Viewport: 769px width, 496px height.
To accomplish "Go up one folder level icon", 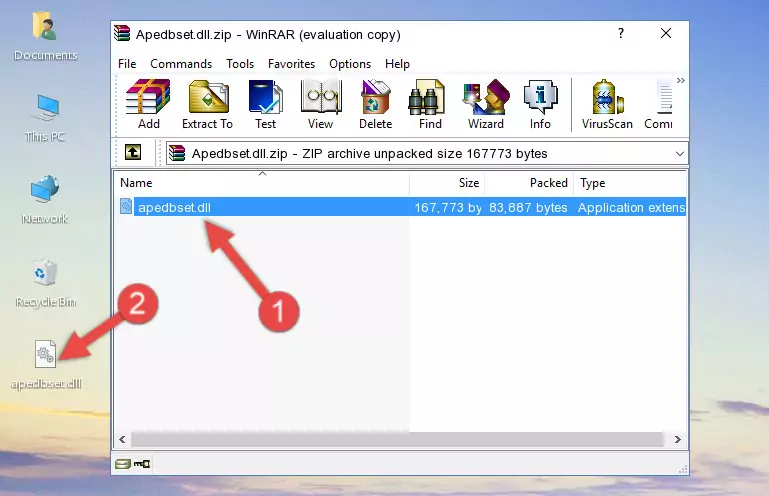I will point(133,153).
